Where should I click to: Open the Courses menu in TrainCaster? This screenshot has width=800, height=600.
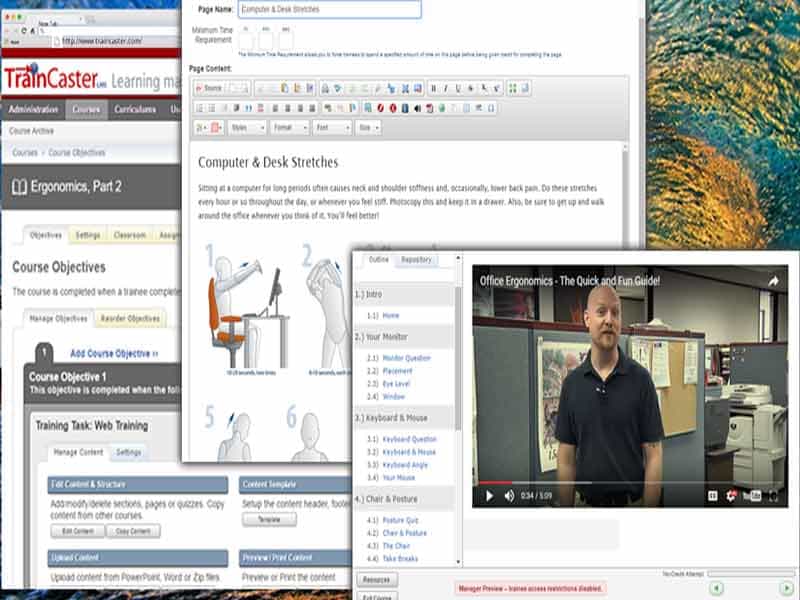point(86,109)
